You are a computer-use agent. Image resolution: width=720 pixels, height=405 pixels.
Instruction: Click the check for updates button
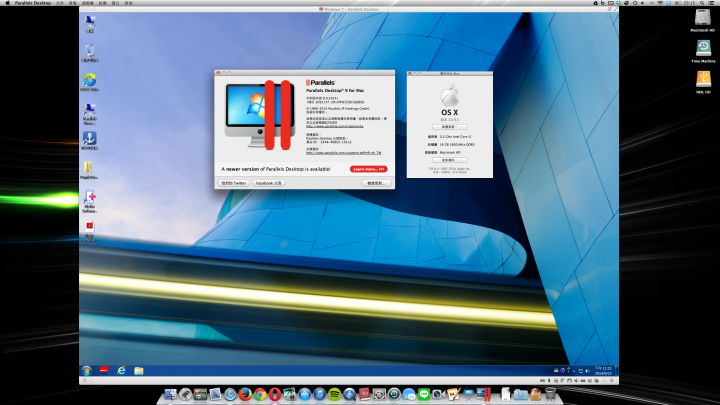[376, 183]
